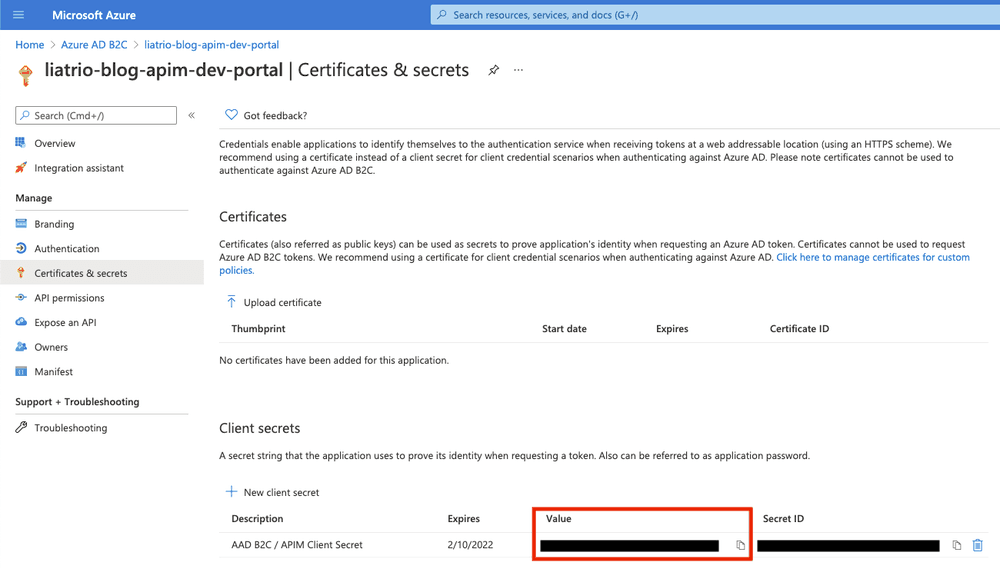Click the Manage section heading
The width and height of the screenshot is (1000, 569).
34,198
